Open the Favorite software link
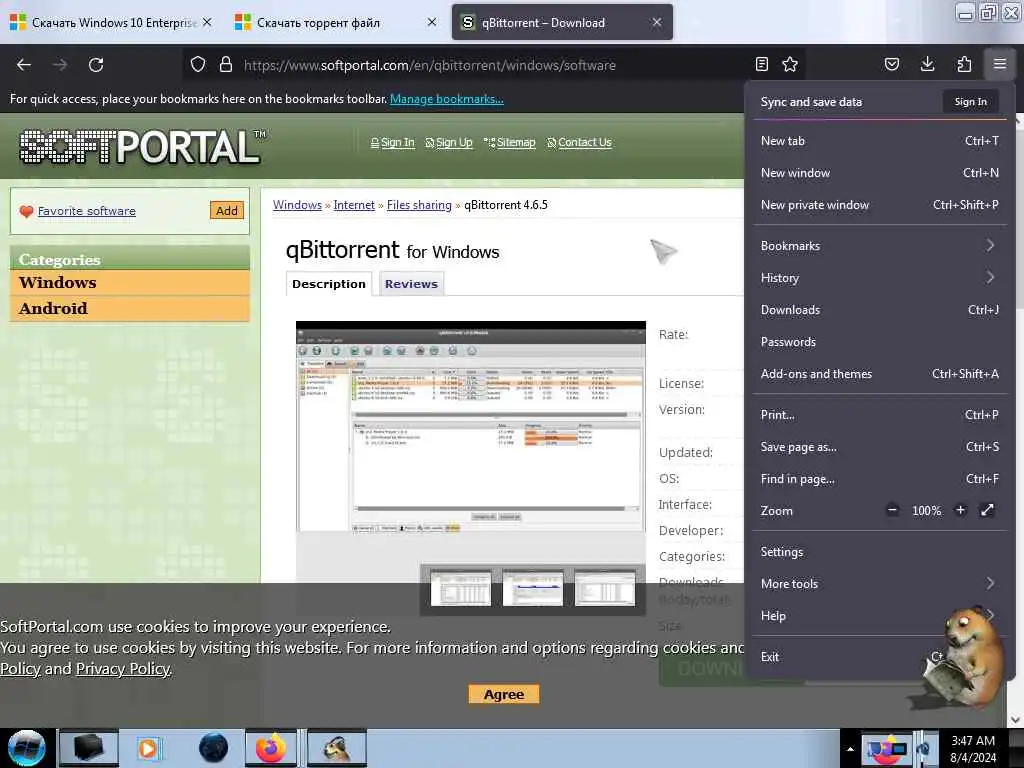The image size is (1024, 768). point(87,211)
